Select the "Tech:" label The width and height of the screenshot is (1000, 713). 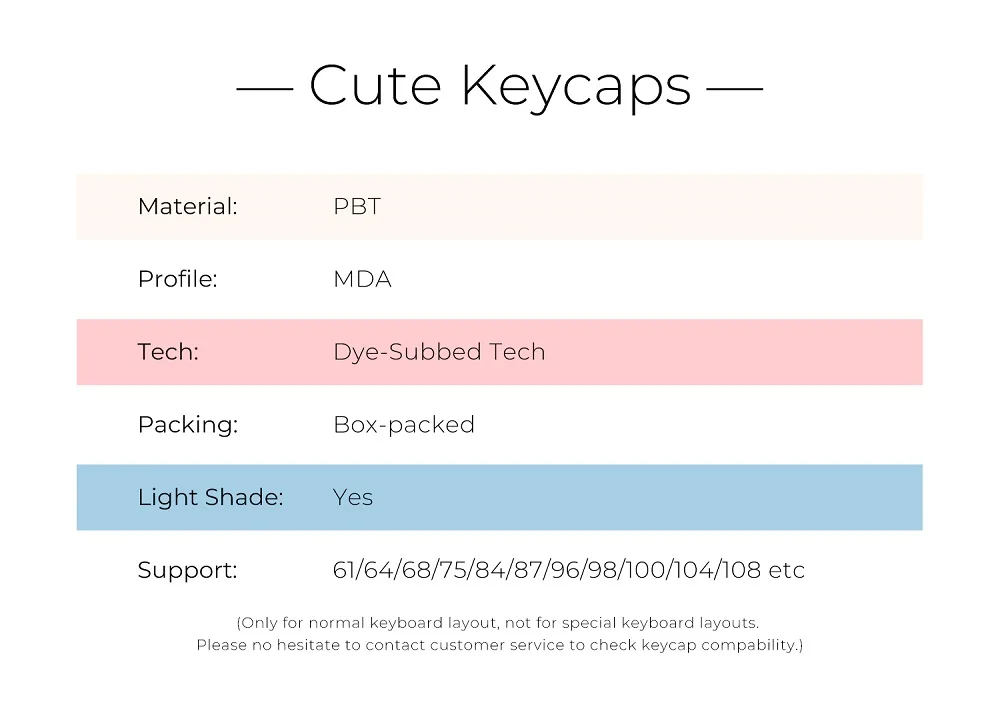click(168, 352)
